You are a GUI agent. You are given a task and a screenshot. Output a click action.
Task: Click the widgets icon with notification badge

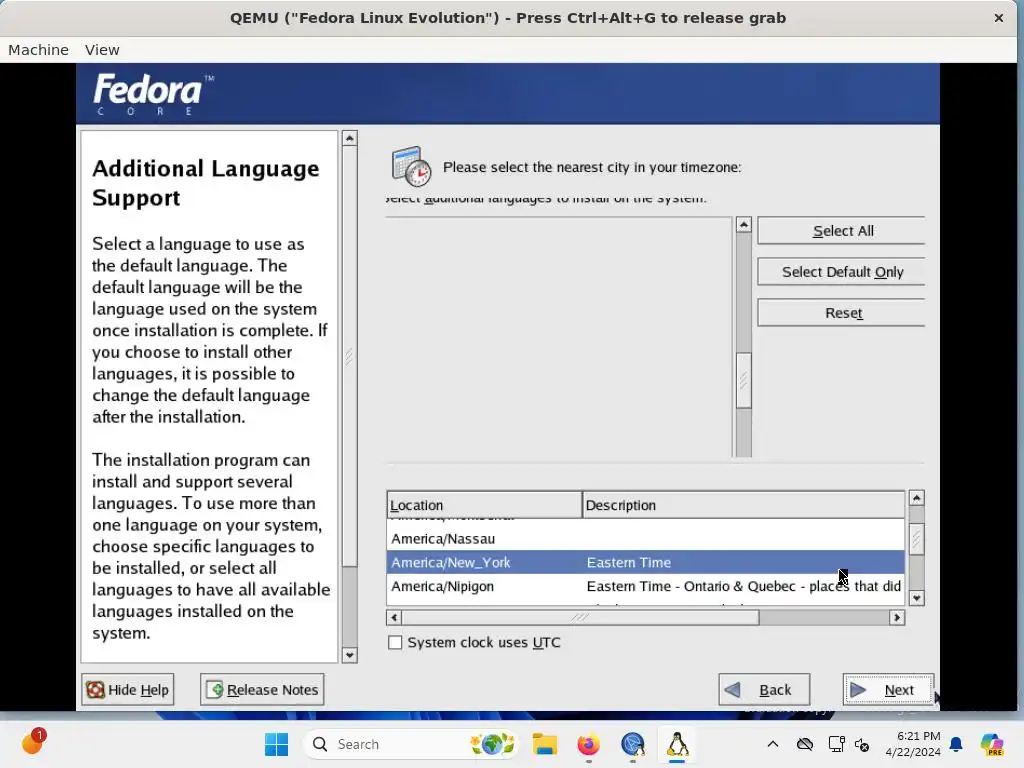33,743
